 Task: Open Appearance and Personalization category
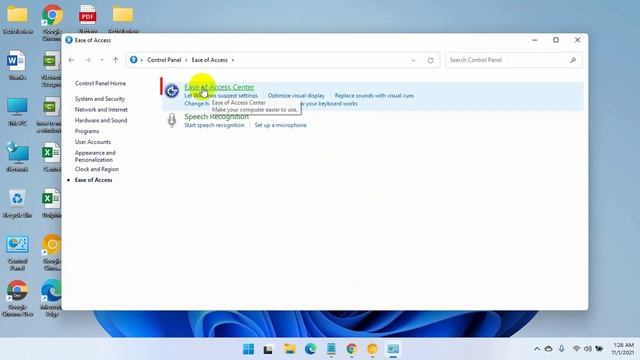coord(95,156)
